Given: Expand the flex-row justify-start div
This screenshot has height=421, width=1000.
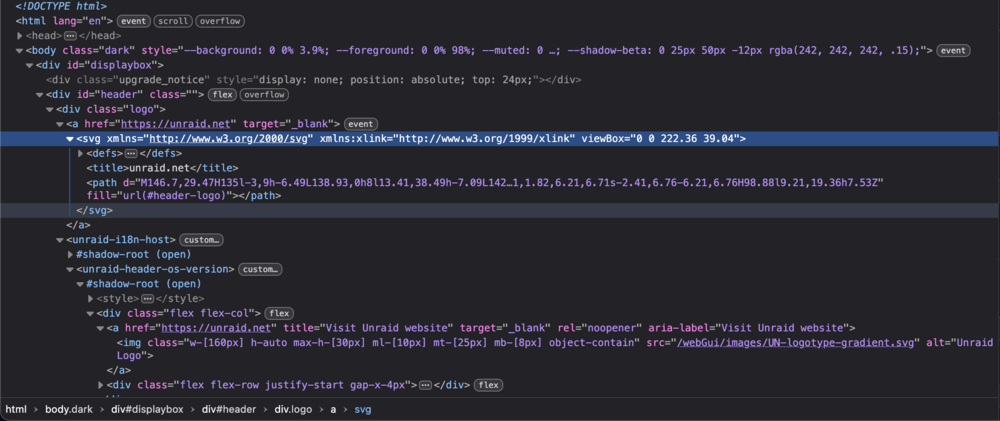Looking at the screenshot, I should tap(101, 385).
